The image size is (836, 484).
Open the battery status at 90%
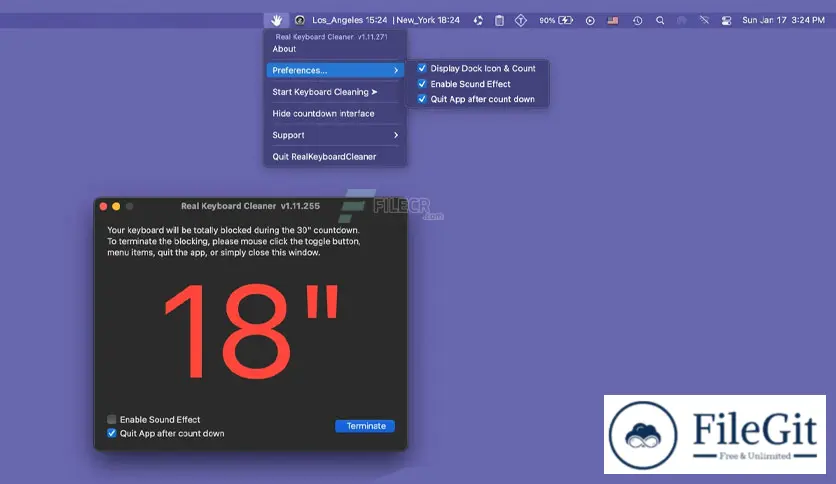556,20
